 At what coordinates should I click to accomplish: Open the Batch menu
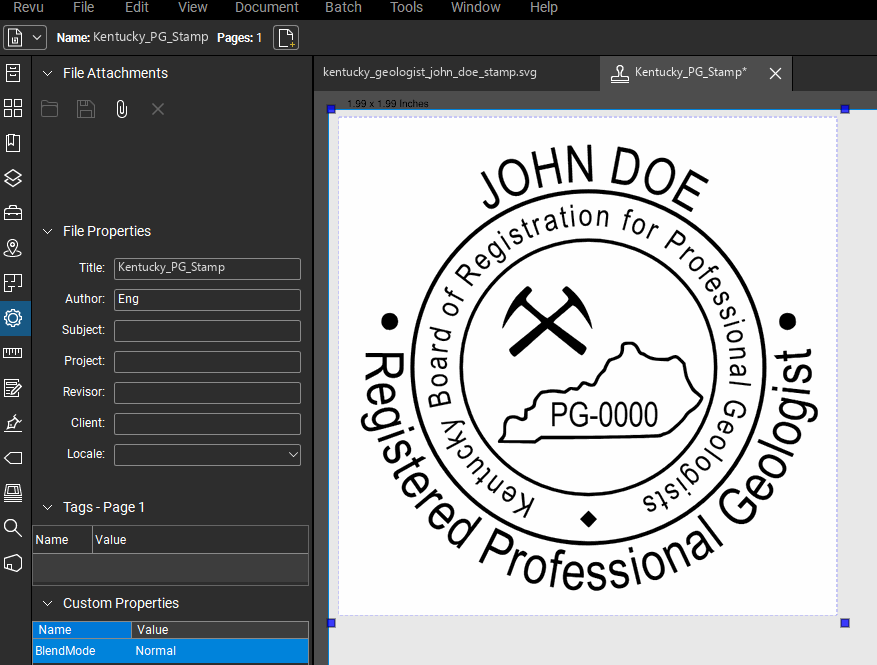tap(343, 7)
